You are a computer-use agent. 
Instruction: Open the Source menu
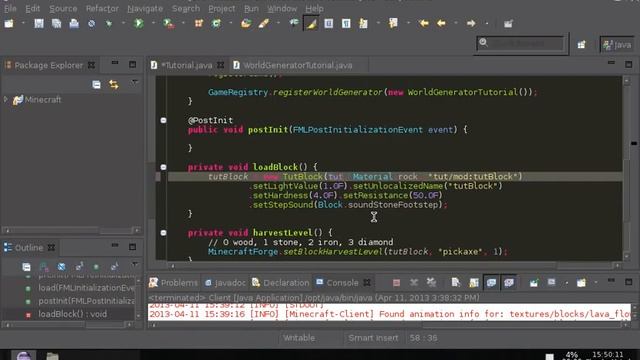pyautogui.click(x=63, y=8)
